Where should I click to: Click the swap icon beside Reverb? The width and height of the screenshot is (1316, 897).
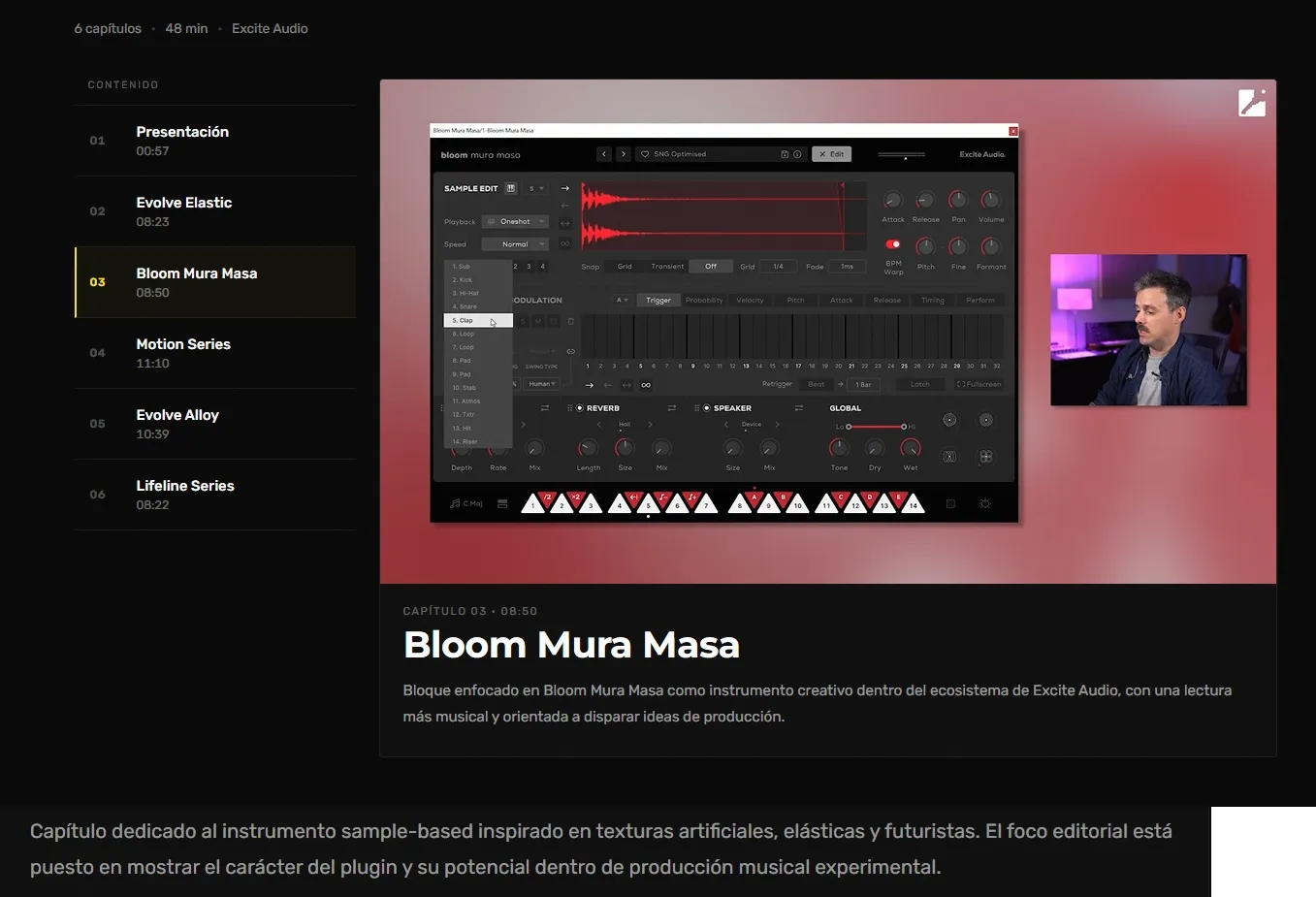point(671,408)
